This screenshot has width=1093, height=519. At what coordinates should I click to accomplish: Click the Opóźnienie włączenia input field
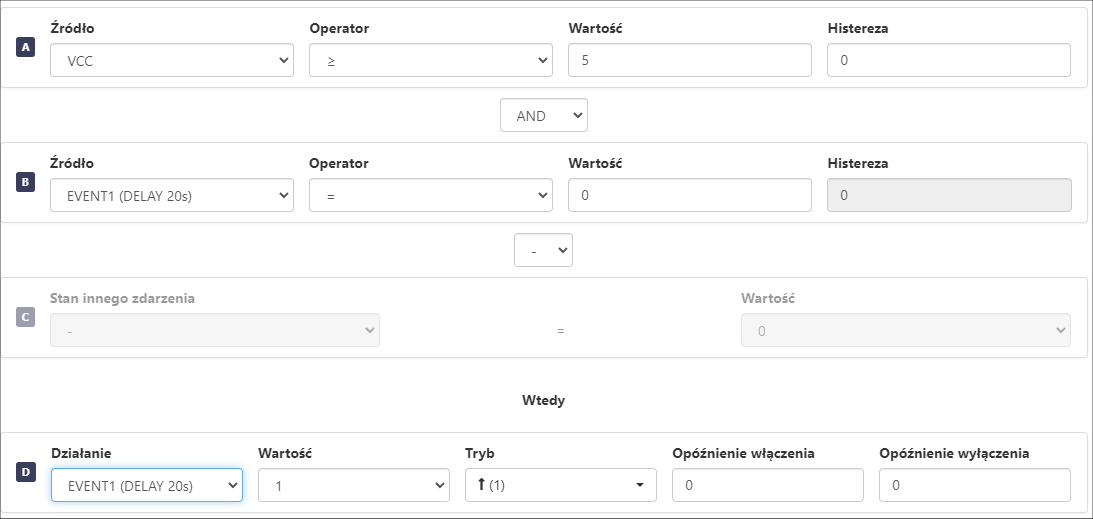(768, 485)
